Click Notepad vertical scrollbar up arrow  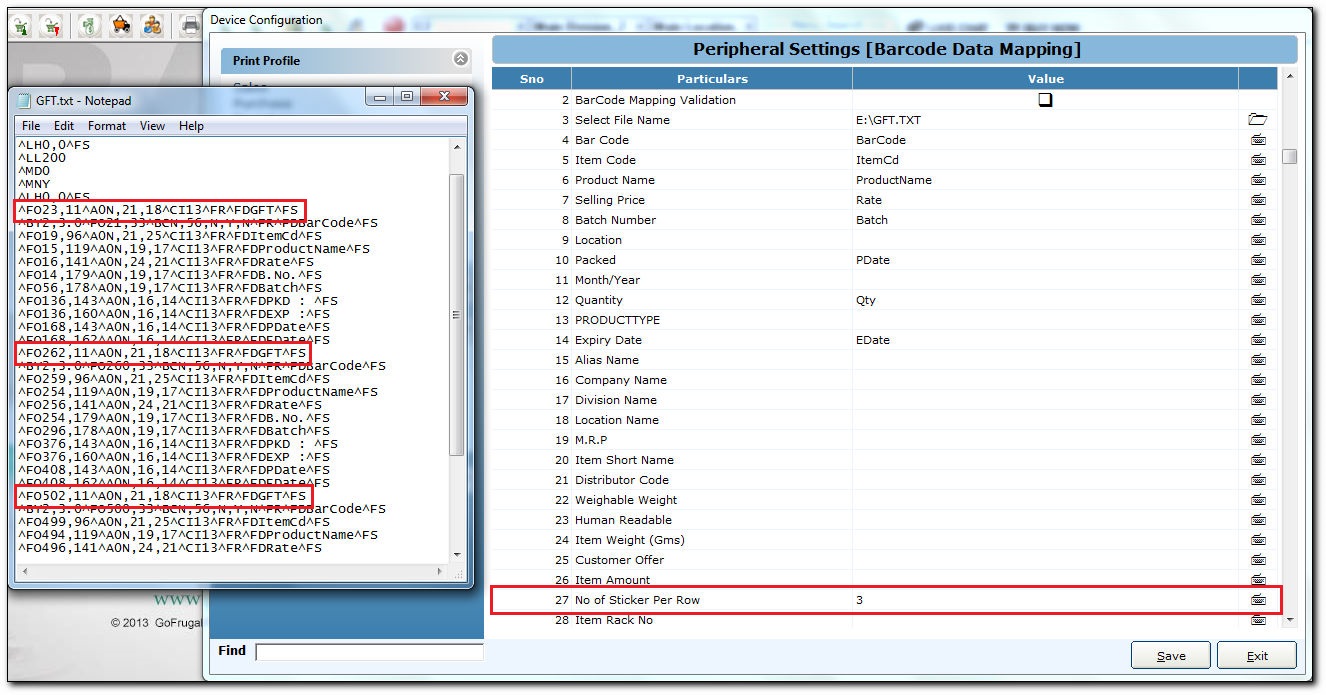[x=457, y=147]
